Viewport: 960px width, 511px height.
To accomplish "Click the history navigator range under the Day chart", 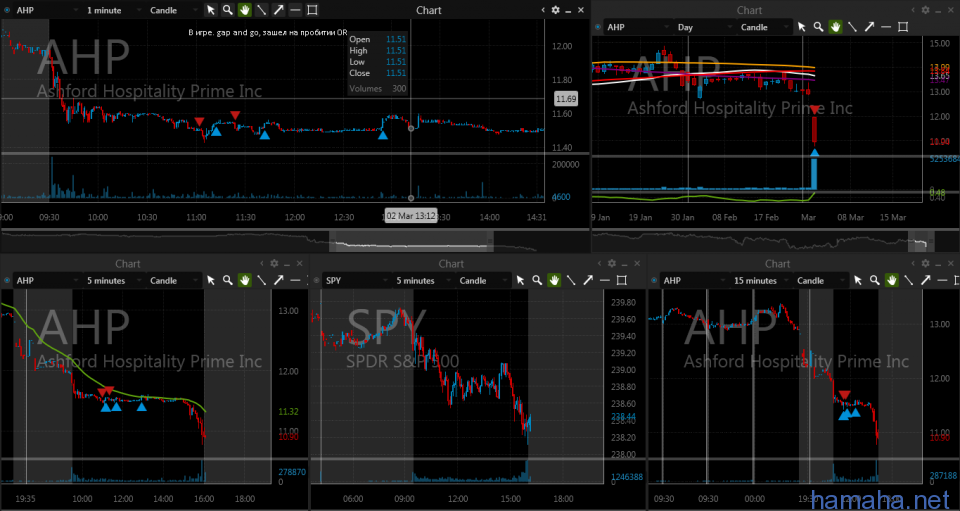I will click(x=921, y=241).
